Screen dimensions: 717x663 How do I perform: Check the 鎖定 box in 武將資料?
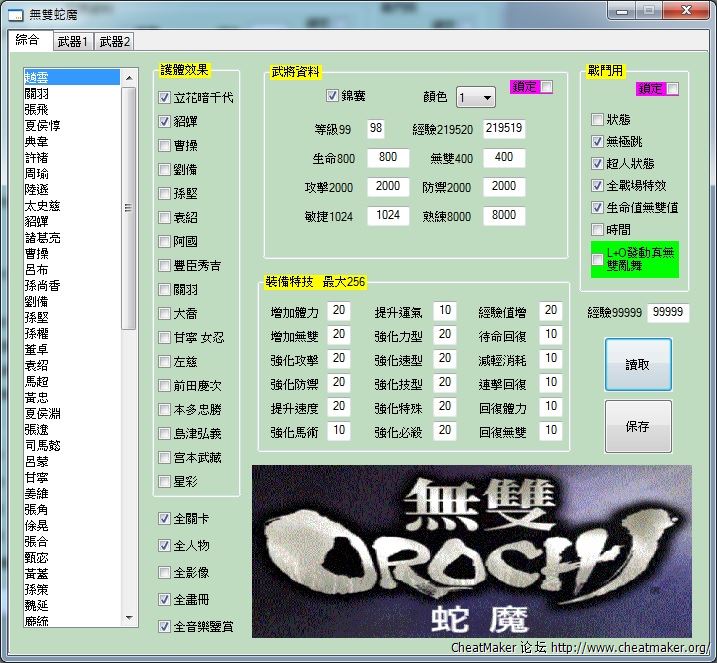(547, 87)
